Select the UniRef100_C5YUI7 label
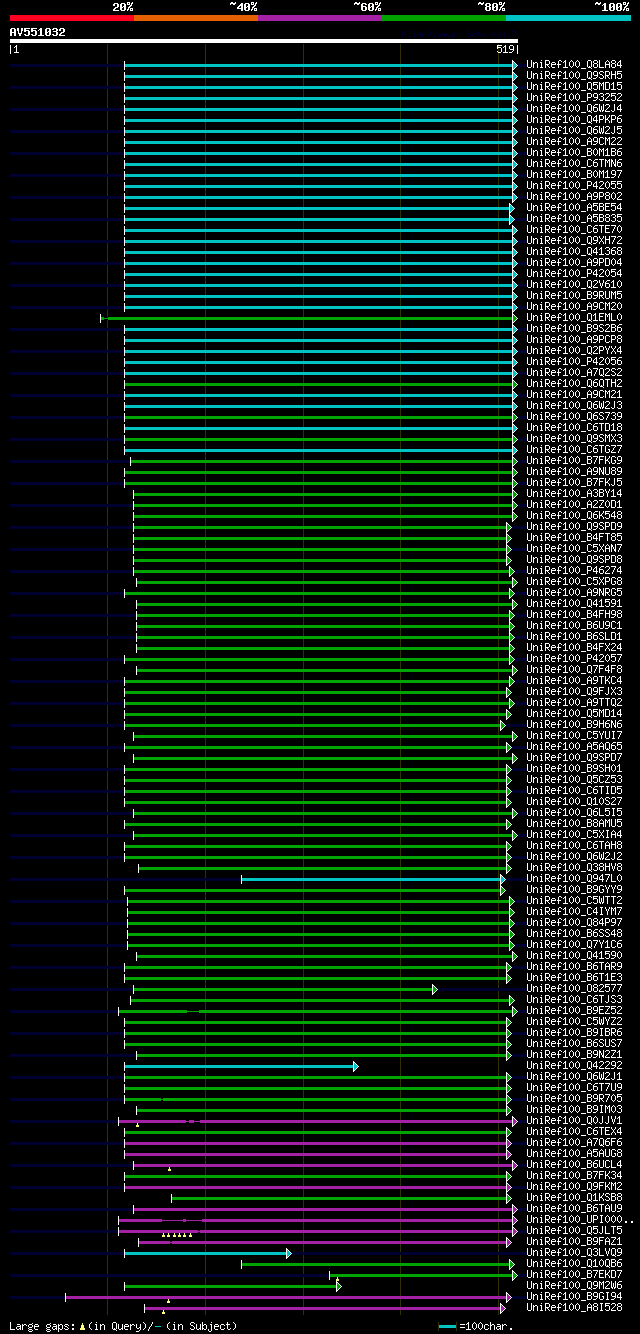Image resolution: width=640 pixels, height=1334 pixels. (574, 736)
